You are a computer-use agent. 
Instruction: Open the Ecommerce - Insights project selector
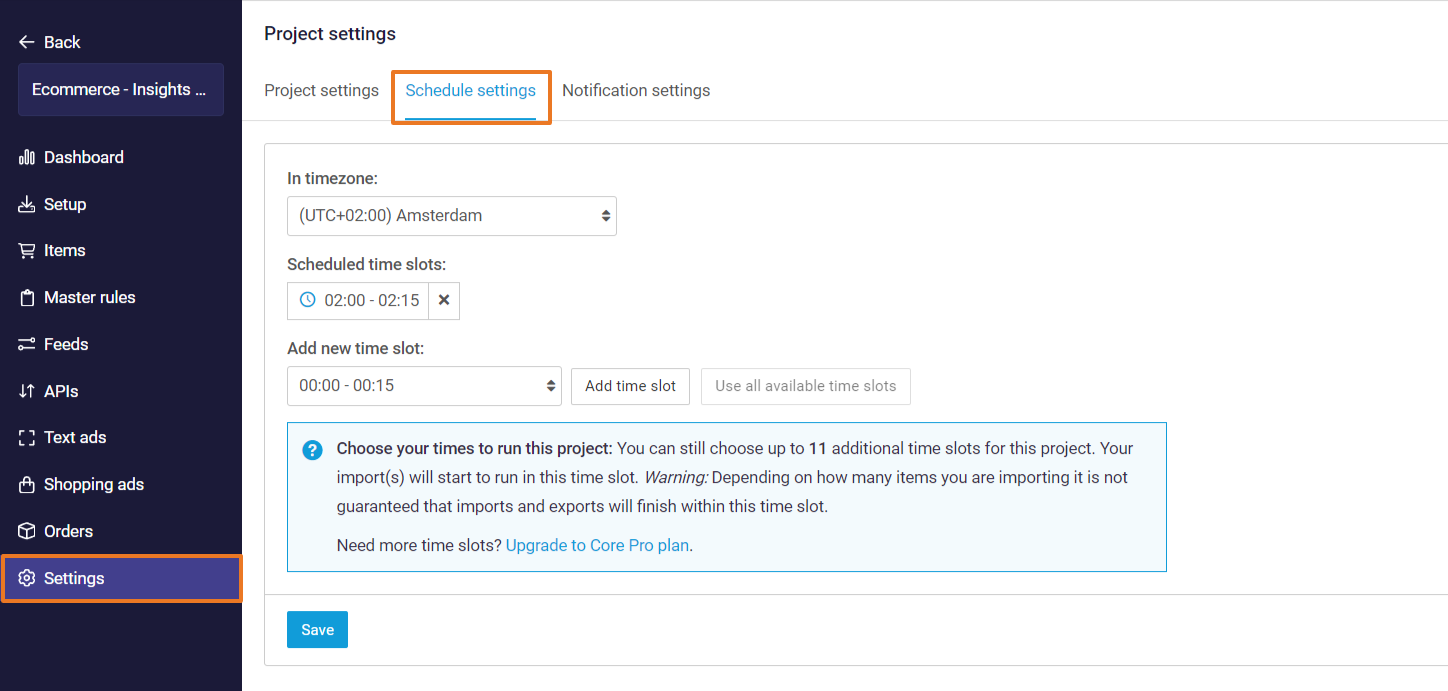(x=120, y=89)
